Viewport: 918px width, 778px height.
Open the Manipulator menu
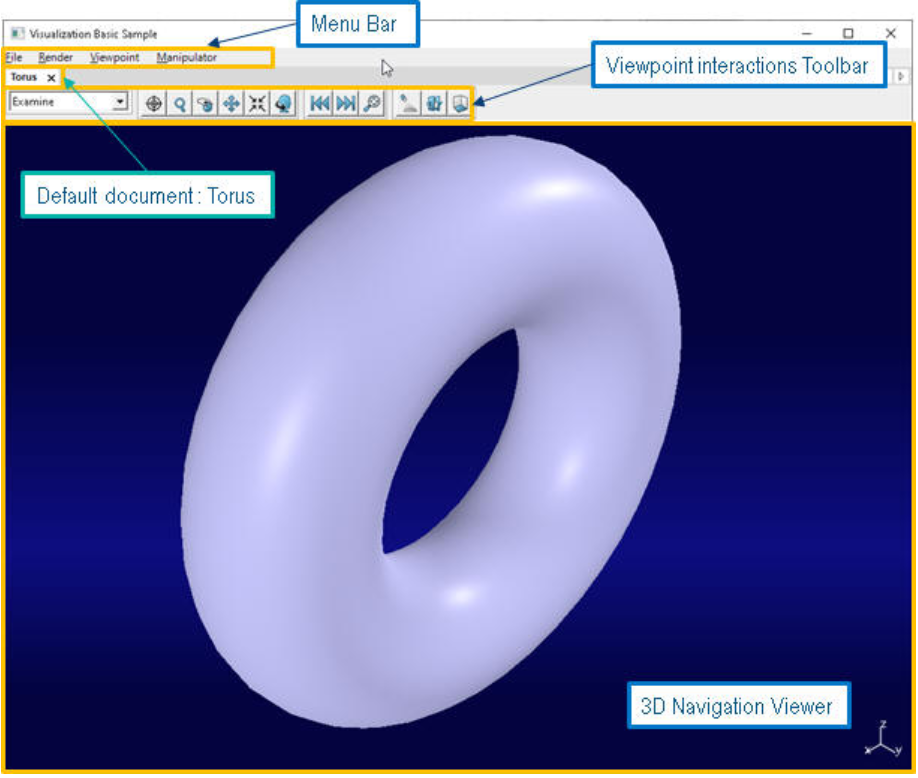[x=187, y=57]
